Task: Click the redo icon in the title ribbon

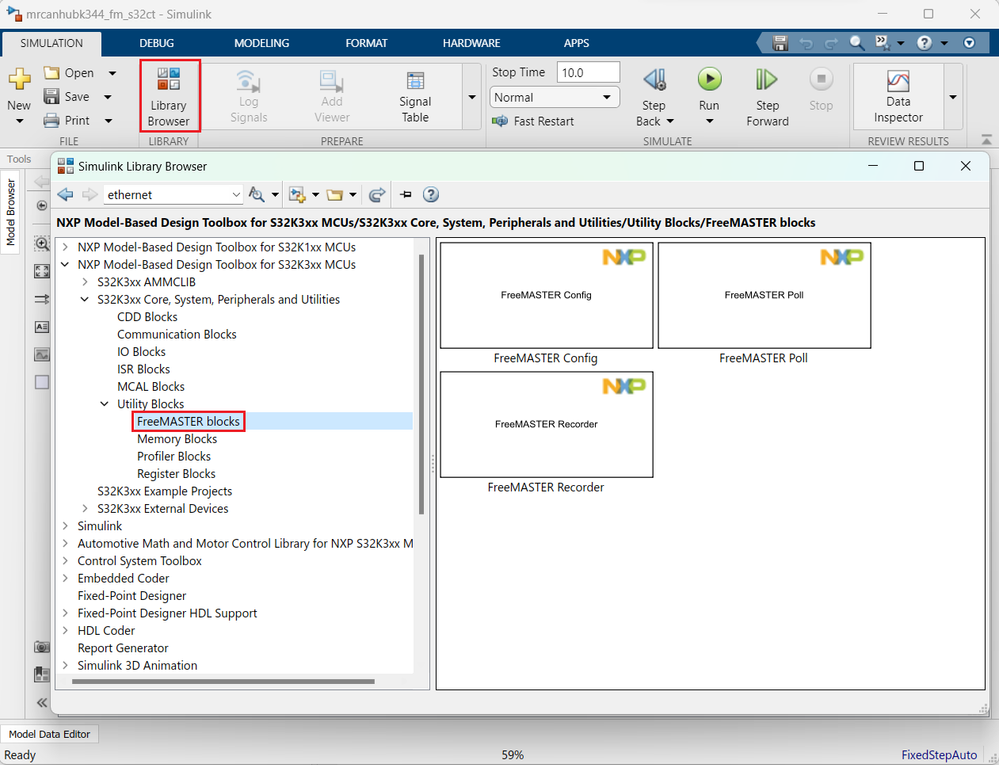Action: 831,43
